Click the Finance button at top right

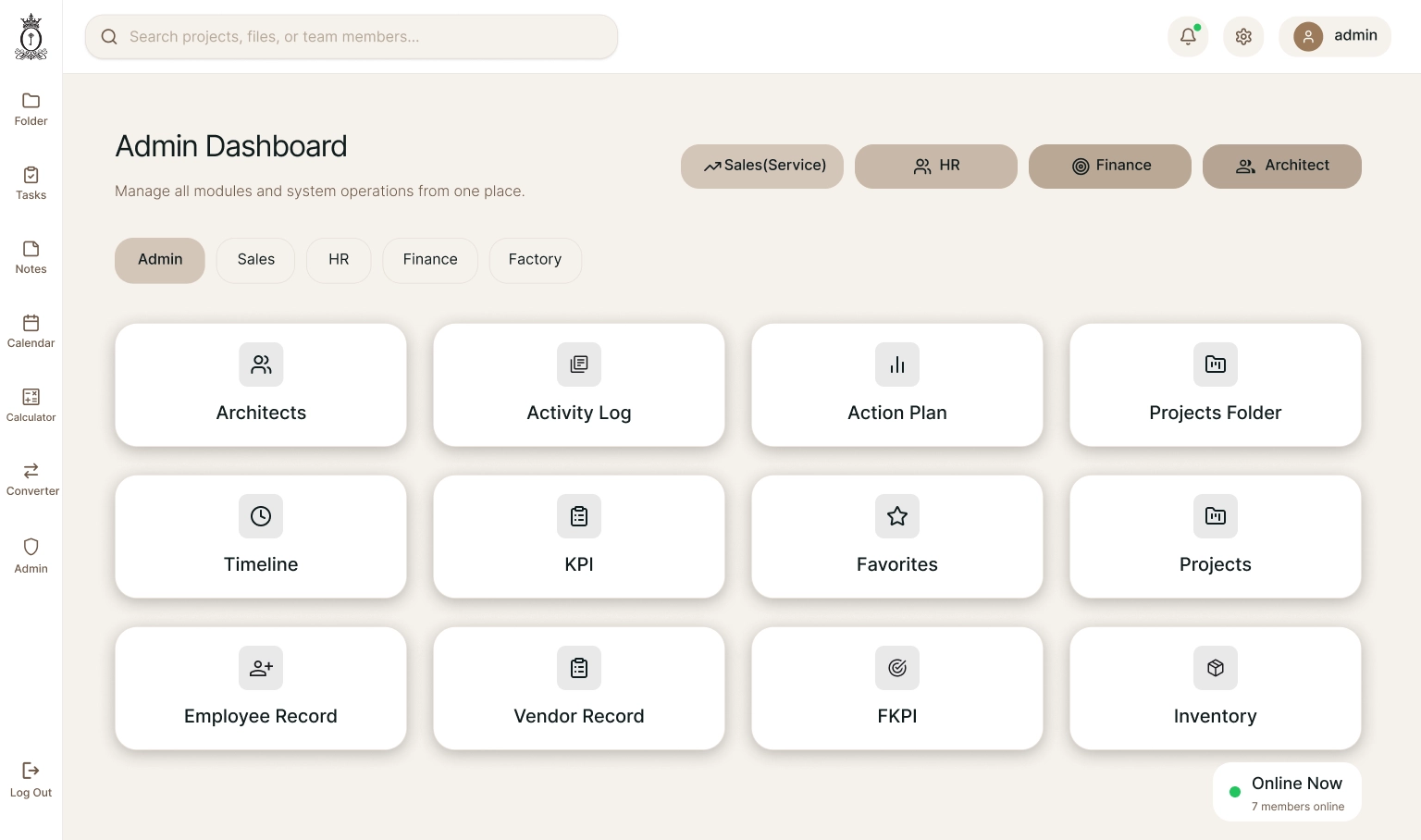click(x=1110, y=167)
